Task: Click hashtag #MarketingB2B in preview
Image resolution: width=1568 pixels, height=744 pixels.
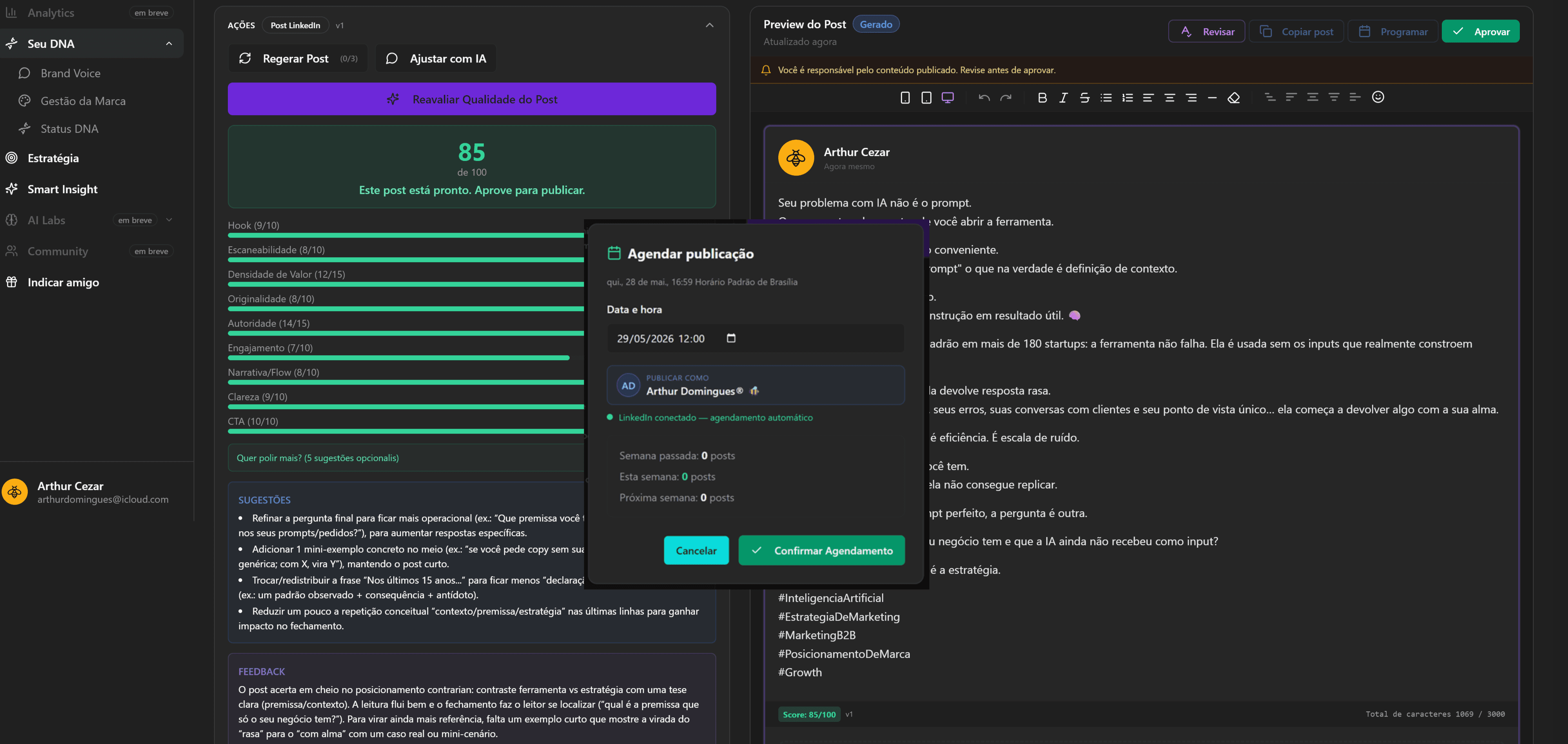Action: pos(817,635)
